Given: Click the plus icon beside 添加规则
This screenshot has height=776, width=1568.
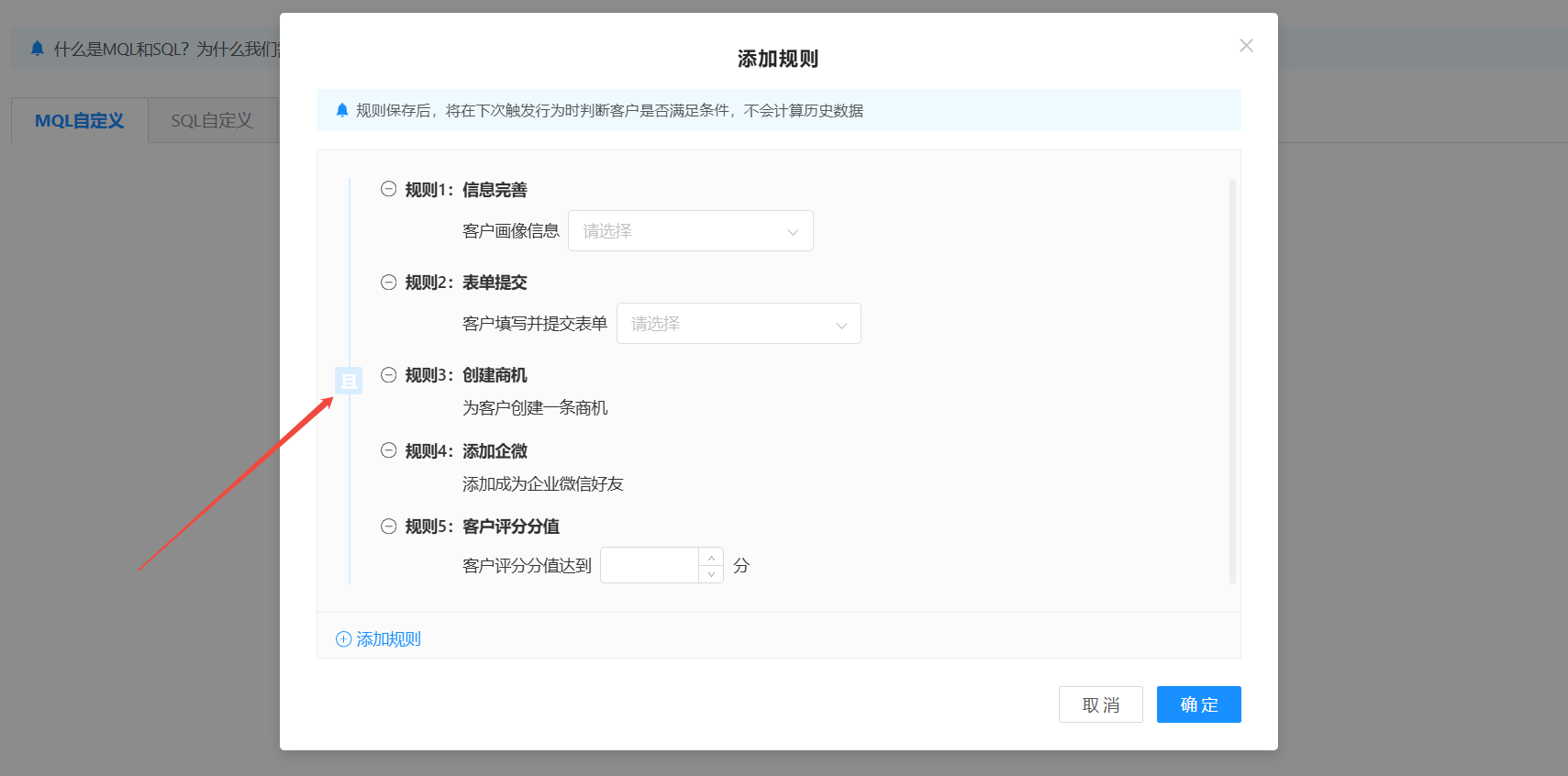Looking at the screenshot, I should click(x=343, y=639).
